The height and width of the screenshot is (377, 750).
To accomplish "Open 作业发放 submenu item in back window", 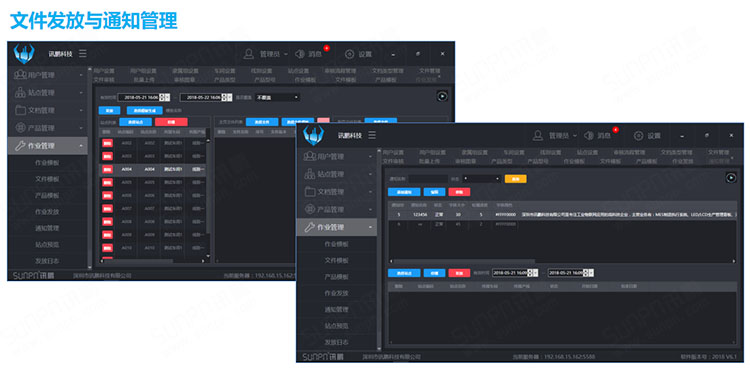I will [x=47, y=211].
